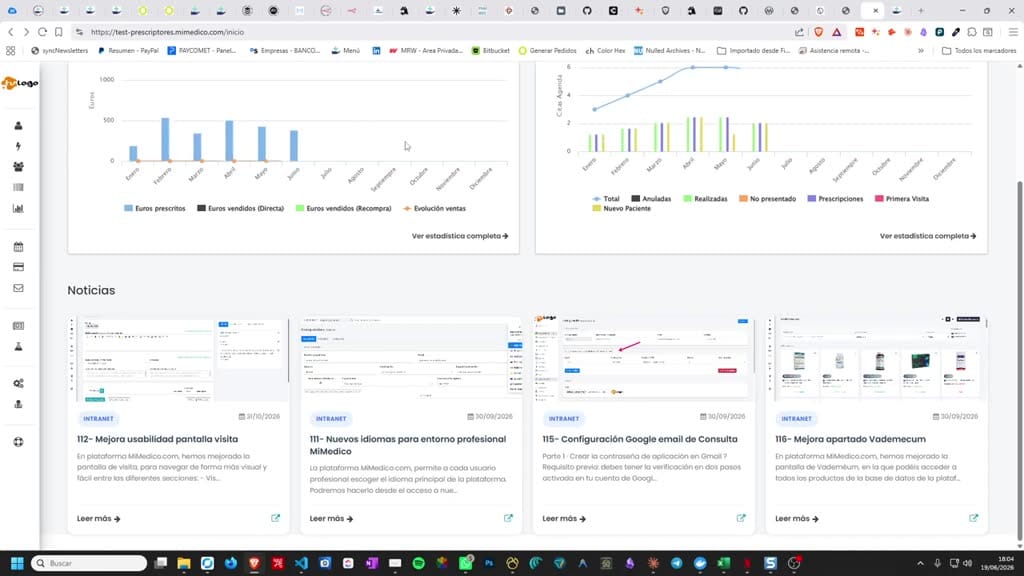Open the flask laboratory sidebar icon

(18, 347)
